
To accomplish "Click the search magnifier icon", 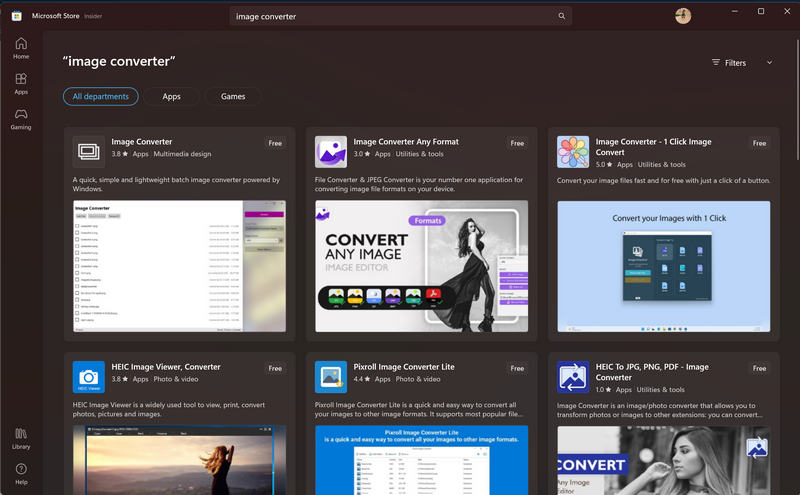I will 562,16.
